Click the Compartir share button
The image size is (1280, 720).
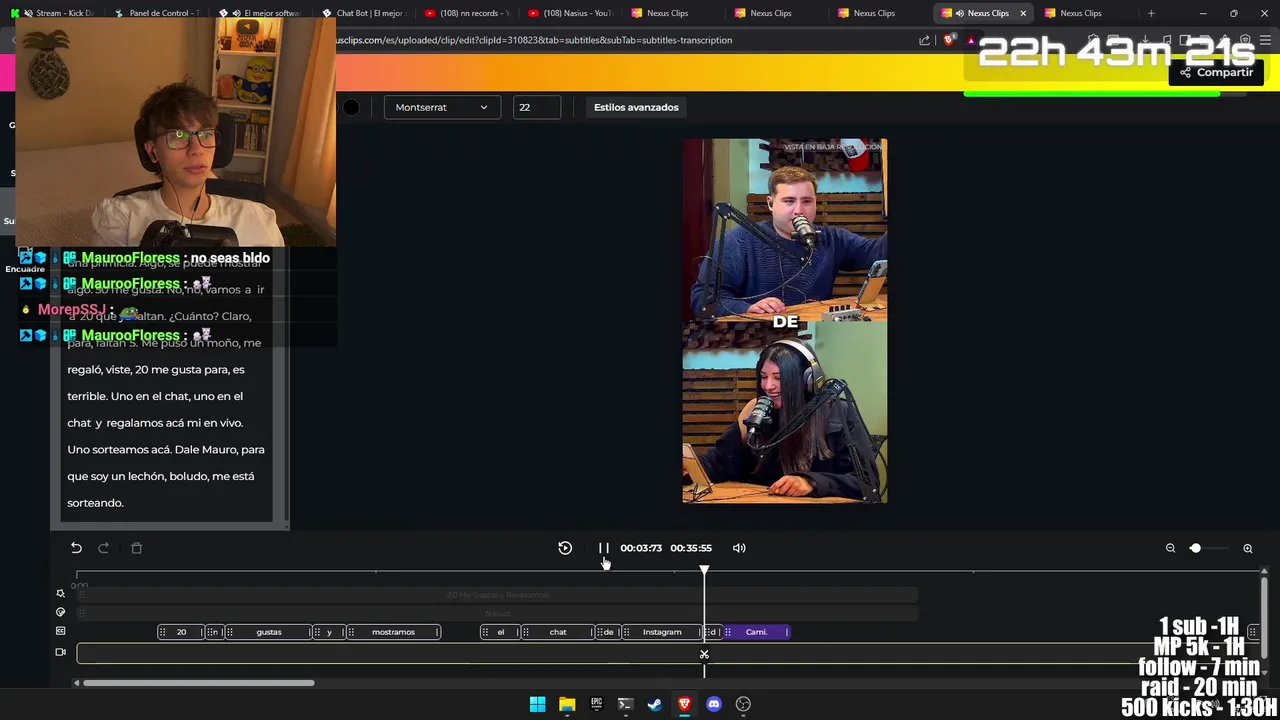(1216, 72)
